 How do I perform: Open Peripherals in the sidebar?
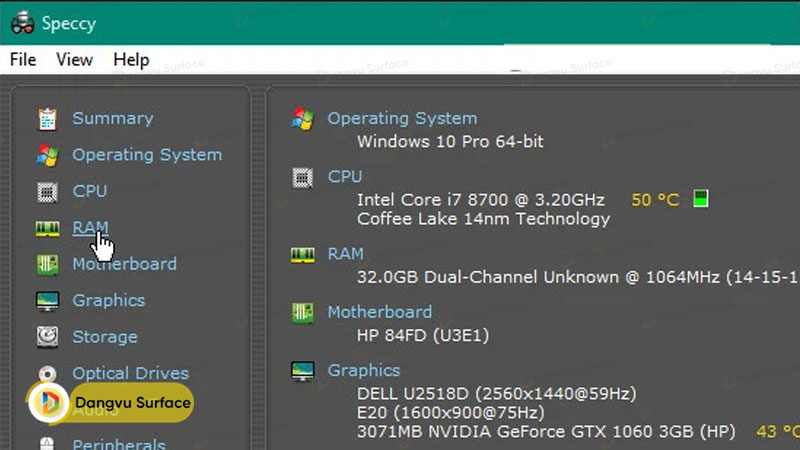tap(119, 443)
